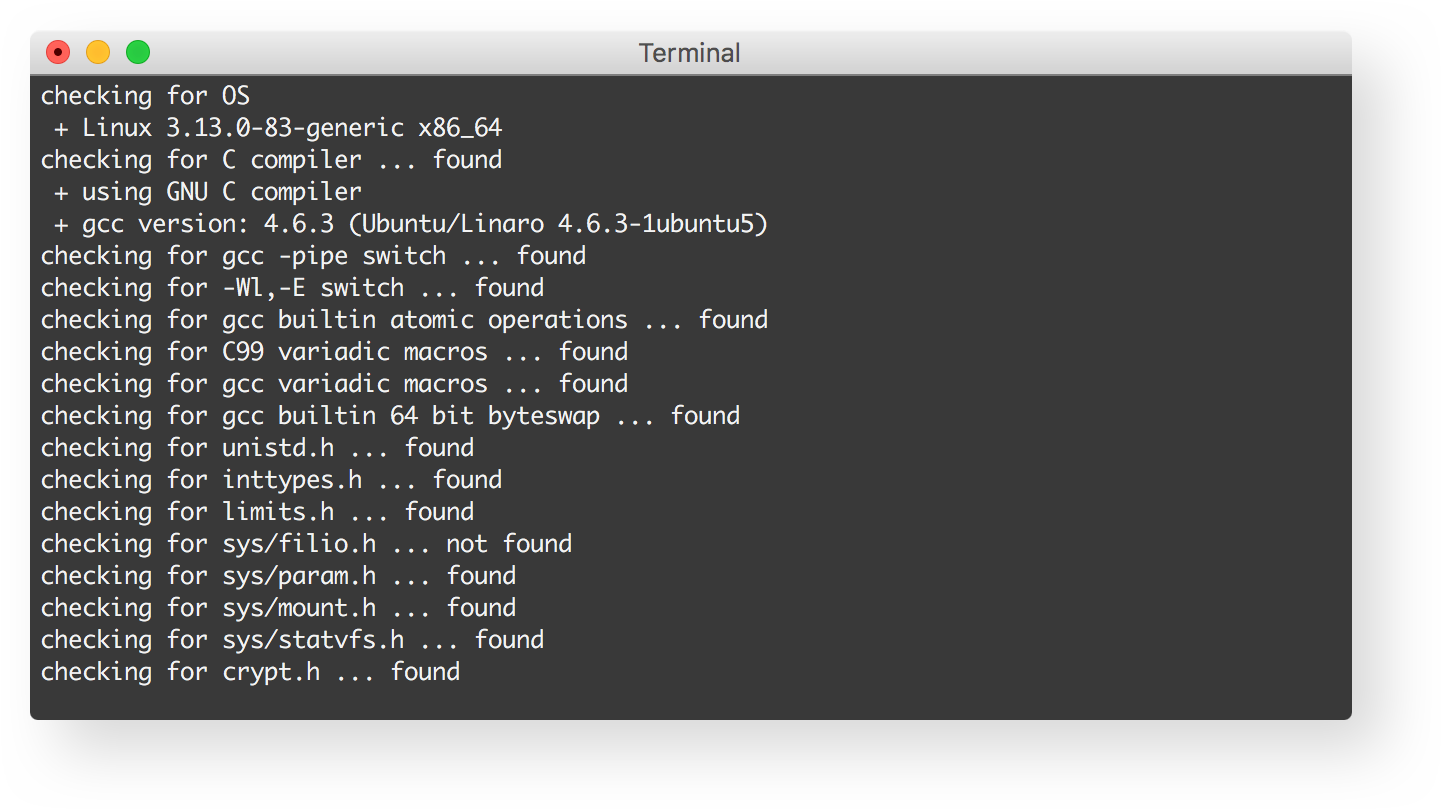Click the 'checking for C compiler' line

click(271, 160)
